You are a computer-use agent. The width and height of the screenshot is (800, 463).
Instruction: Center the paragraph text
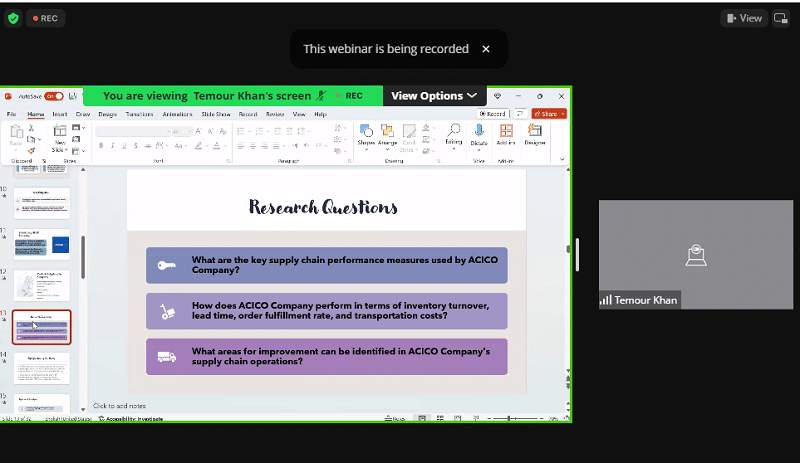(253, 146)
